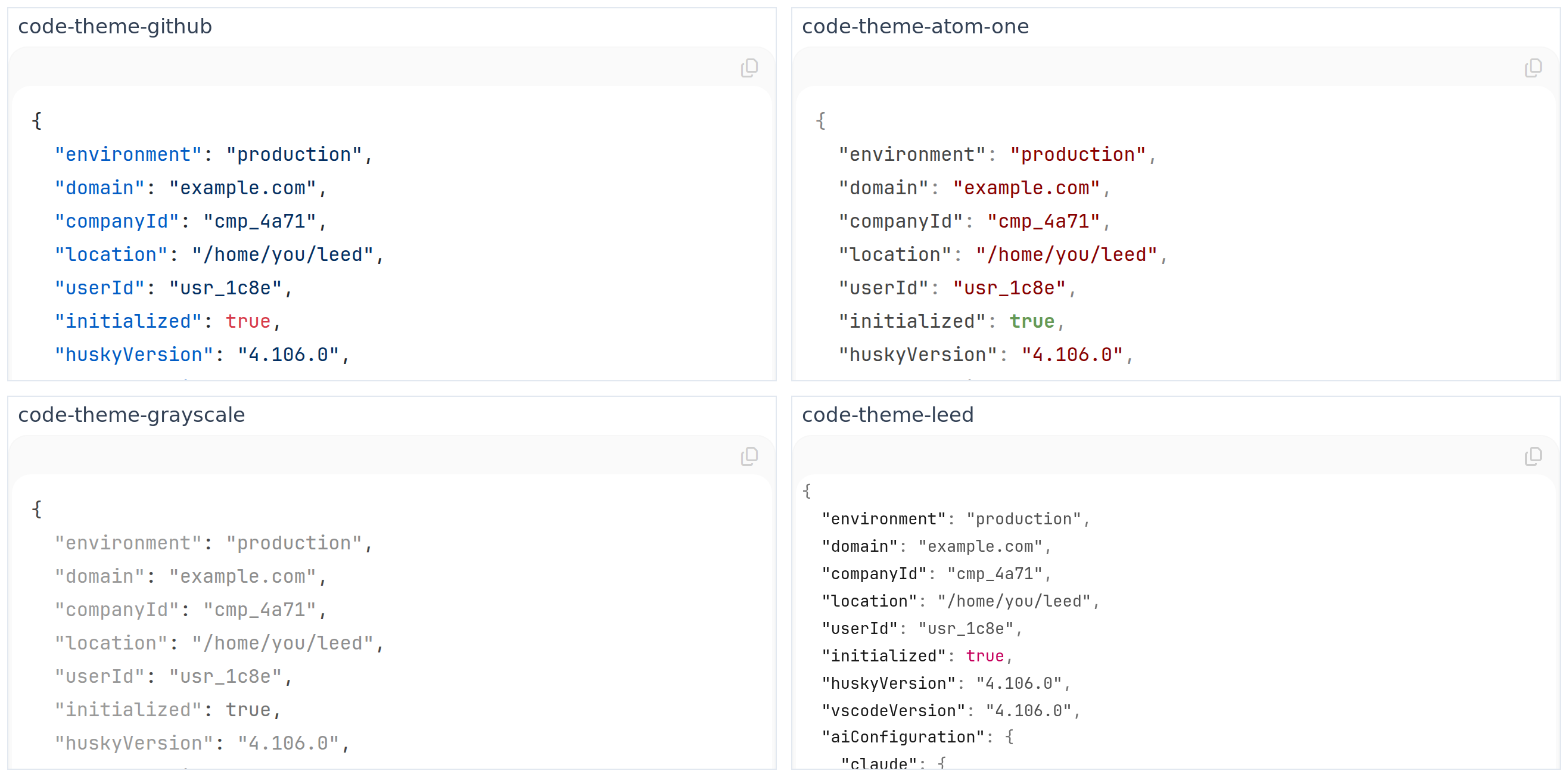Screen dimensions: 1568x777
Task: Click the code-theme-grayscale heading
Action: 132,415
